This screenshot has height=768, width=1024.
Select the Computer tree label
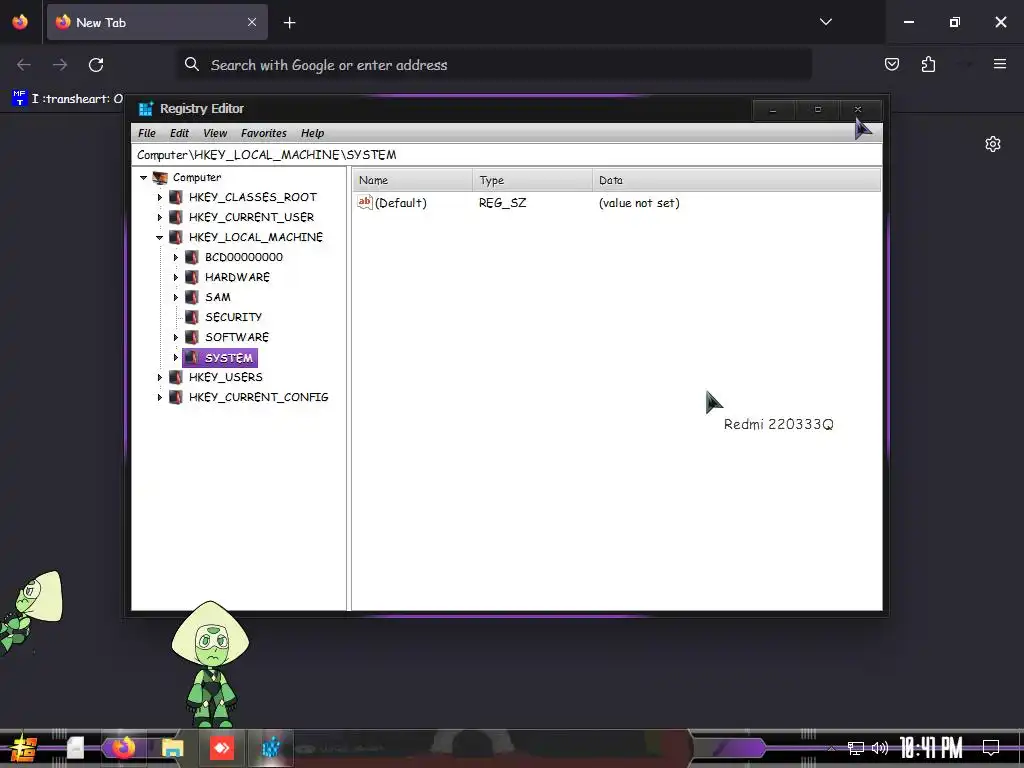[x=197, y=178]
